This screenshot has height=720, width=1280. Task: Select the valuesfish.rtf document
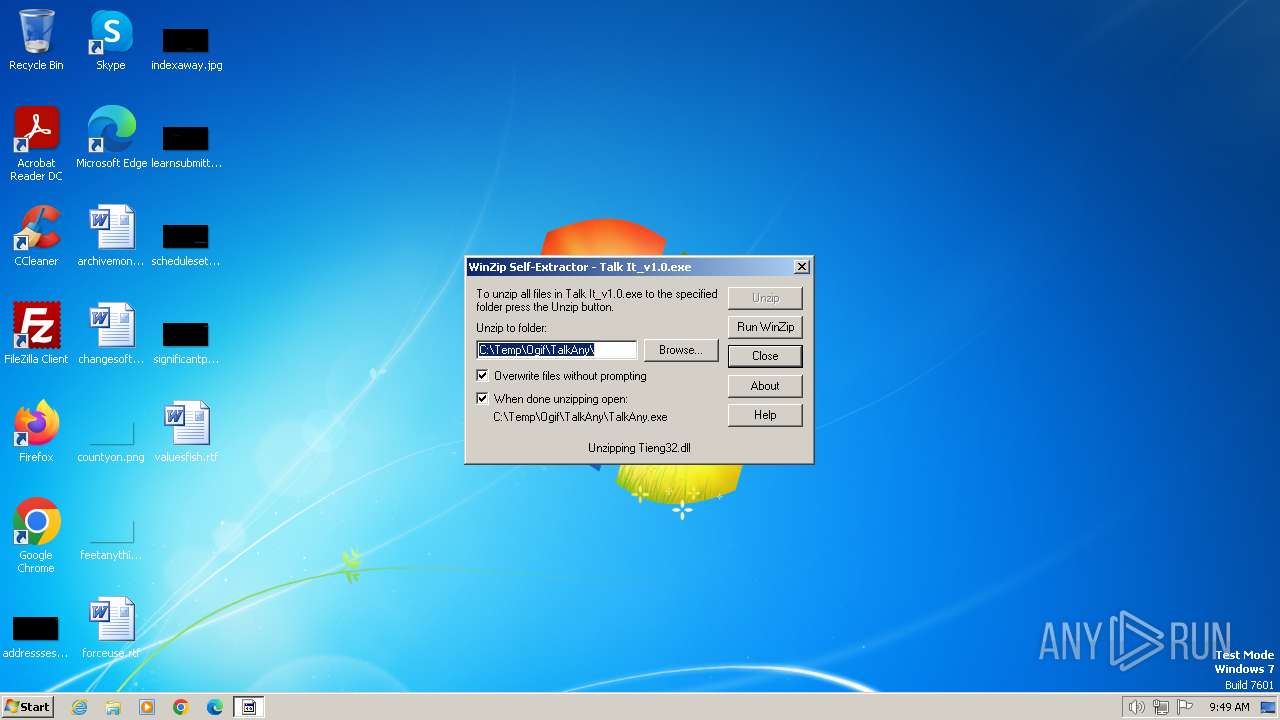tap(186, 431)
